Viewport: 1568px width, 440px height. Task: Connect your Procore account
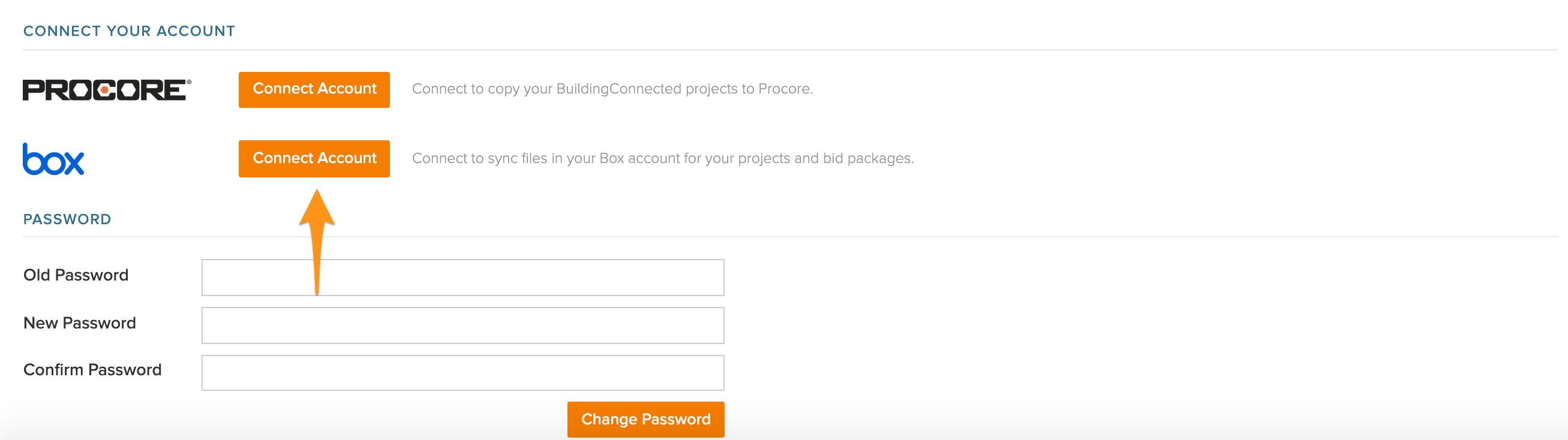pyautogui.click(x=314, y=89)
